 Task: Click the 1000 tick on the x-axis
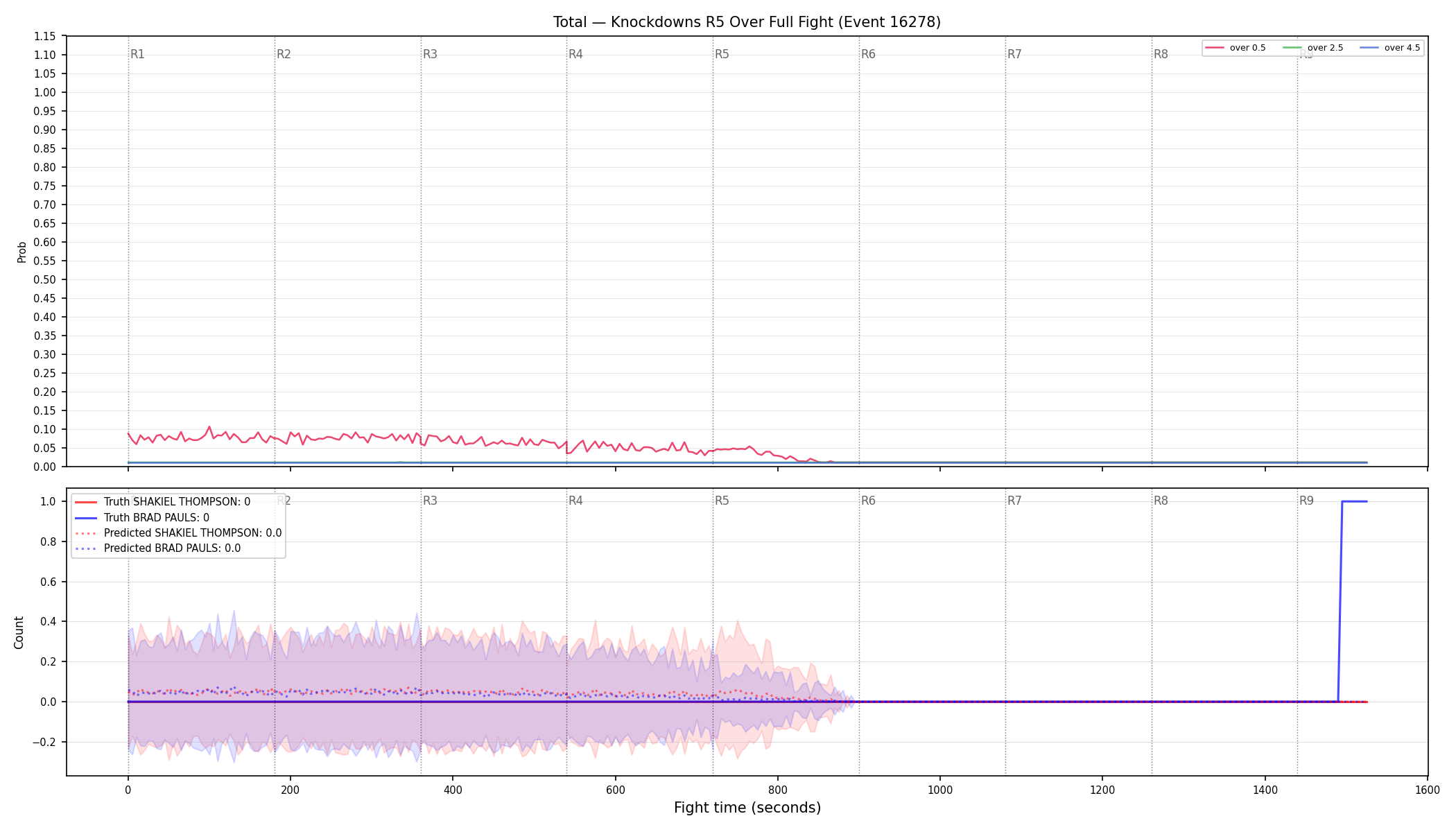coord(940,790)
